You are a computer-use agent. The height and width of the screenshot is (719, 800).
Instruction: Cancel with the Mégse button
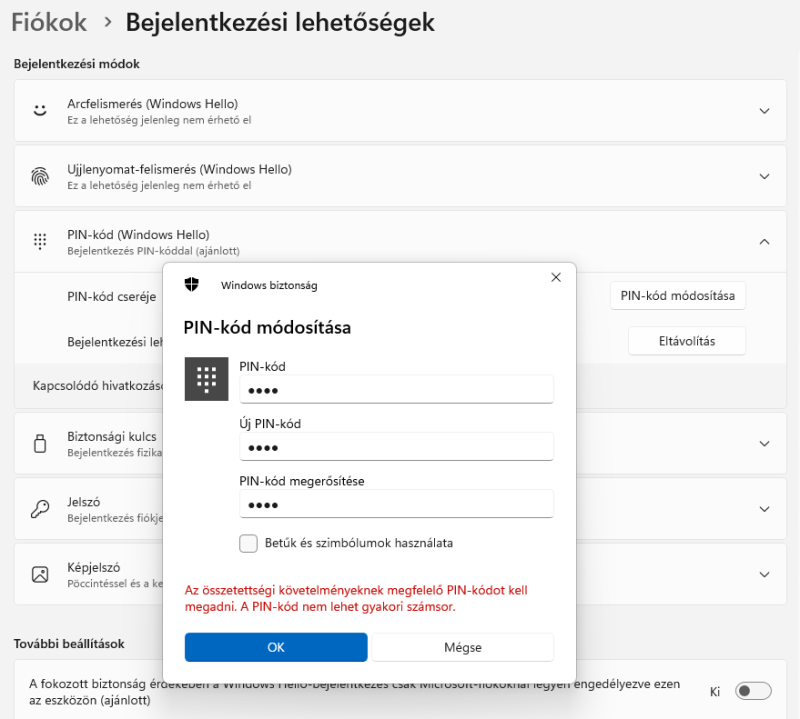coord(462,647)
